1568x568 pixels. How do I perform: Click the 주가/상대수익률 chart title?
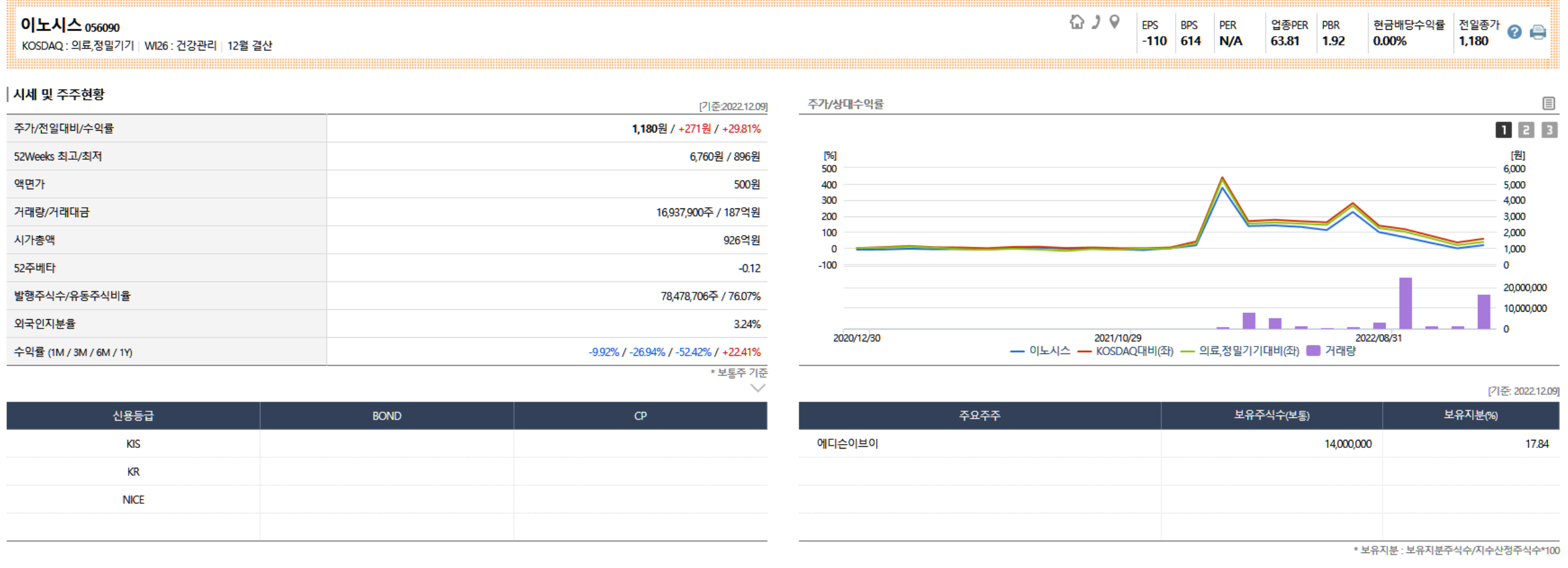tap(846, 104)
